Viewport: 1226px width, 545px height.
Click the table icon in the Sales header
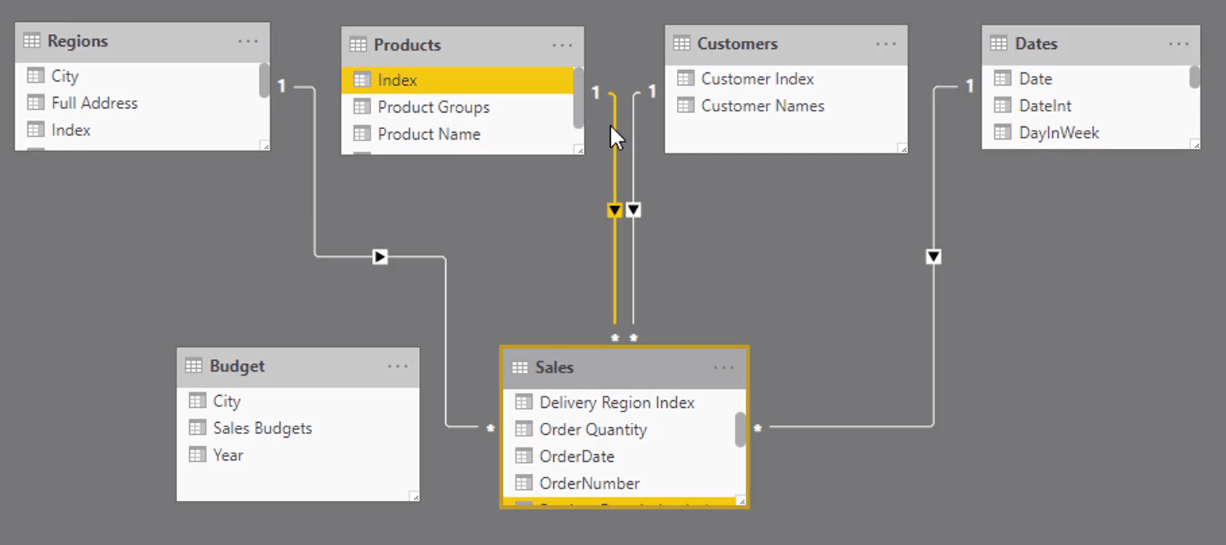coord(520,368)
